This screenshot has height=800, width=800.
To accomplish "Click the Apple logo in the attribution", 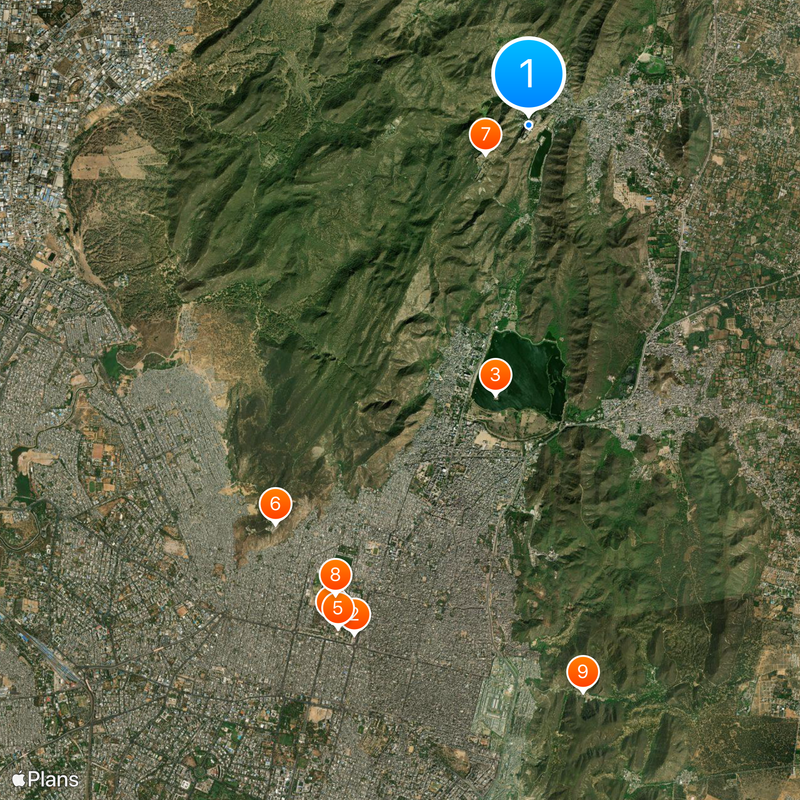I will 19,778.
